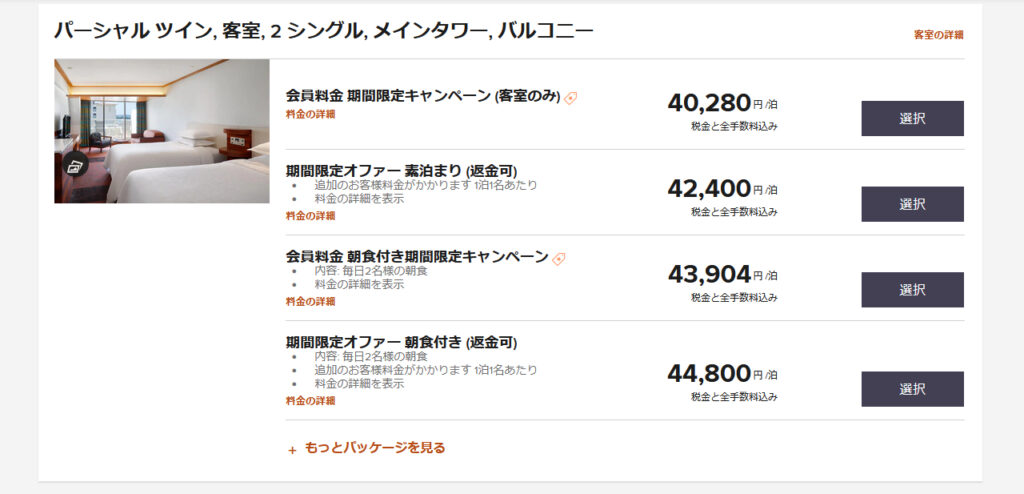This screenshot has width=1024, height=494.
Task: Open 料金の詳細 under 会員料金 客室のみ rate
Action: (x=310, y=114)
